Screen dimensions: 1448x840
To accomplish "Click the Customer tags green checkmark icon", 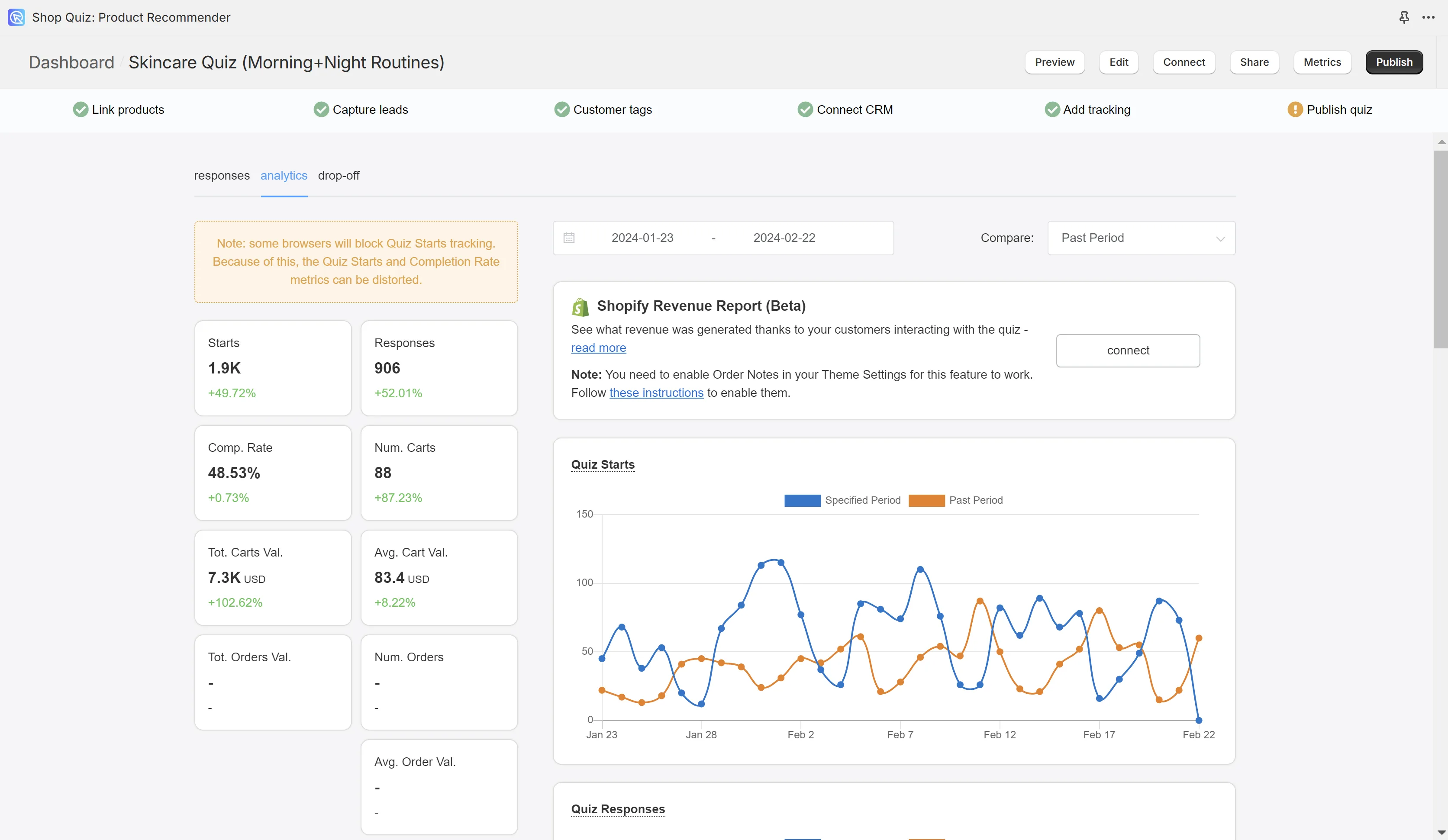I will click(561, 109).
